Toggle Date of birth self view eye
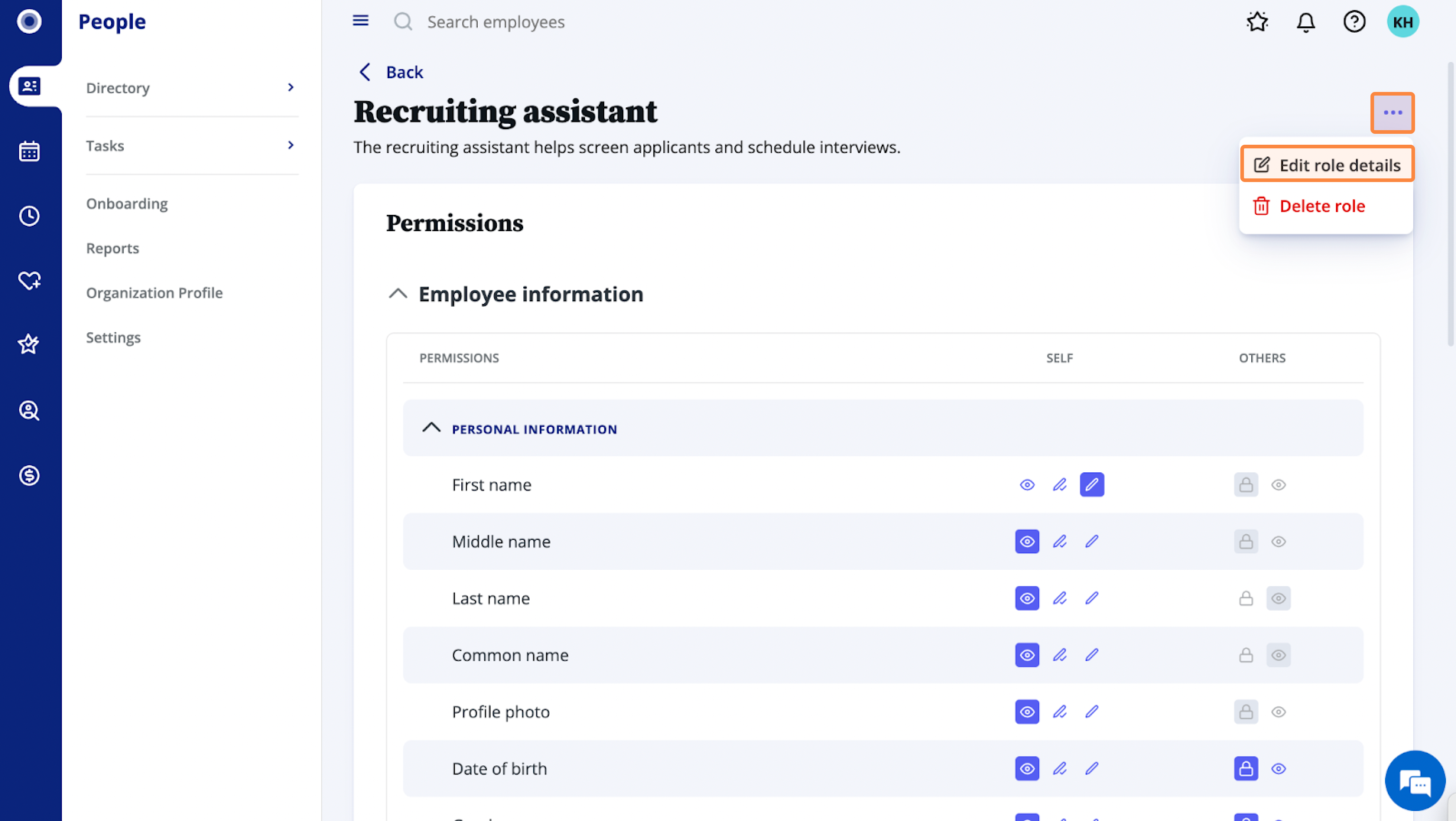 tap(1027, 768)
